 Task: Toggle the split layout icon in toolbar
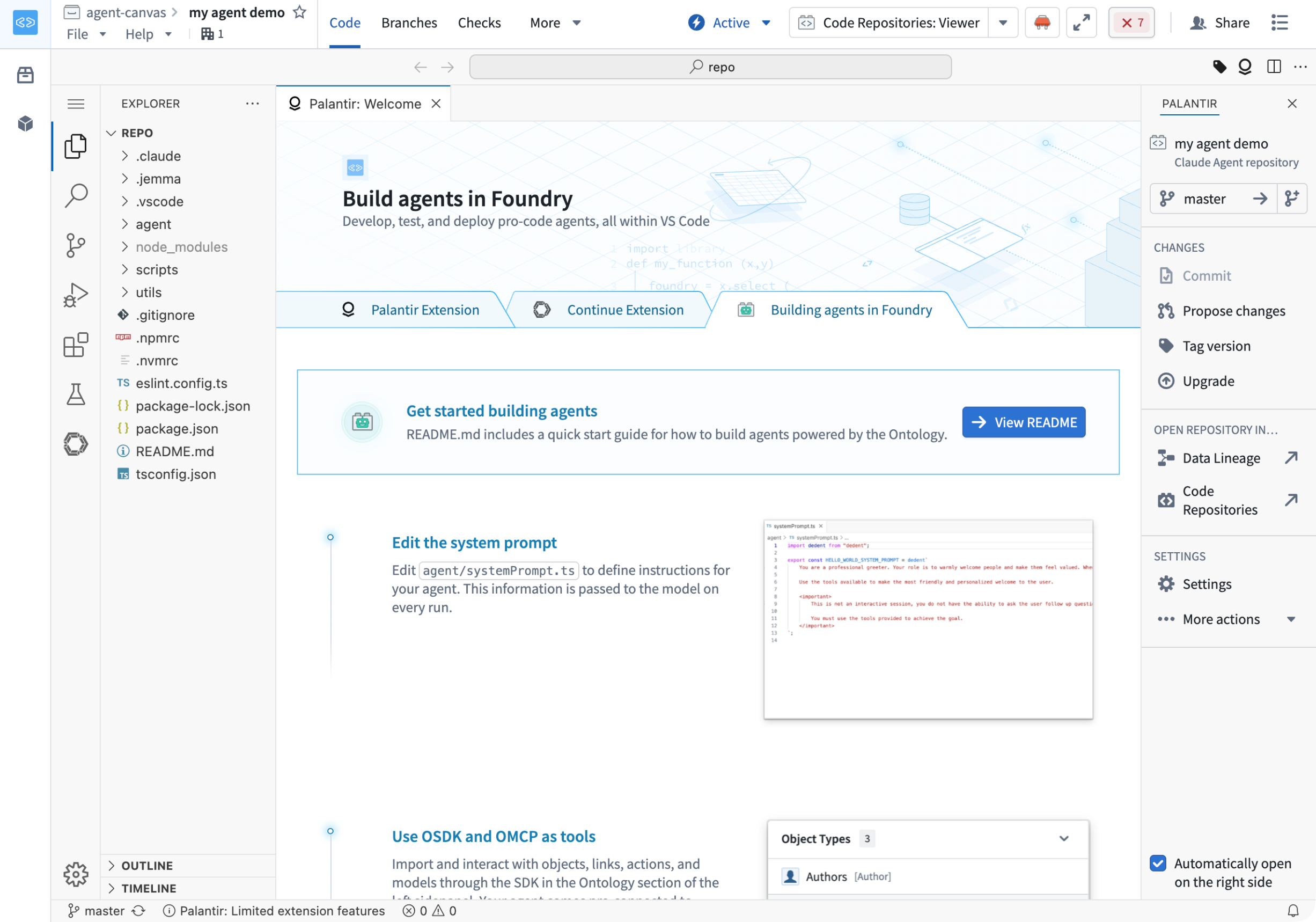coord(1274,67)
